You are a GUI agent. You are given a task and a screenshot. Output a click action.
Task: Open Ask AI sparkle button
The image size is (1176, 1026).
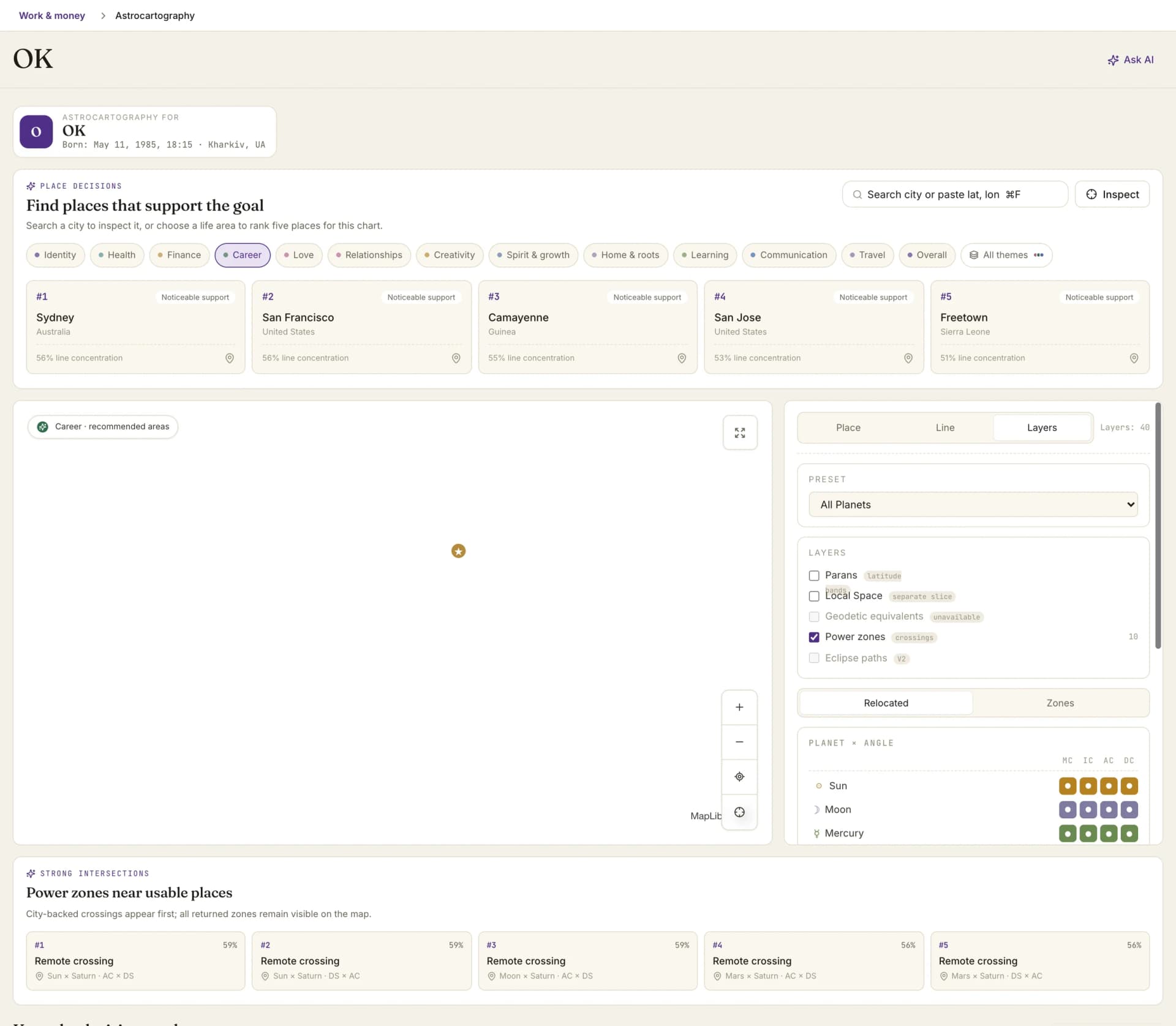pyautogui.click(x=1130, y=60)
